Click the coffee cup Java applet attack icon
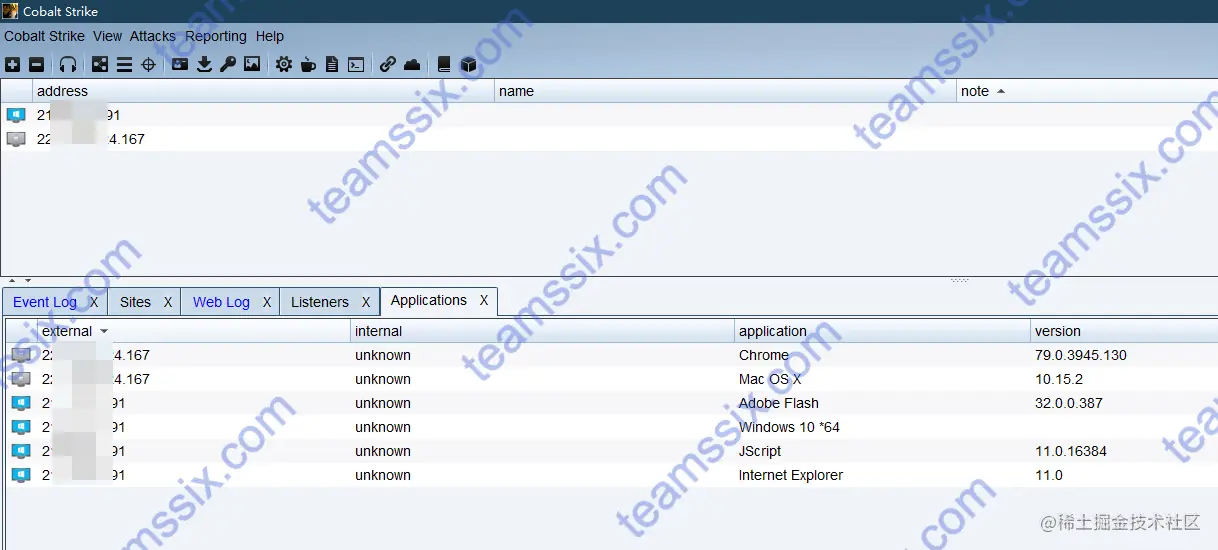Viewport: 1218px width, 550px height. (308, 64)
